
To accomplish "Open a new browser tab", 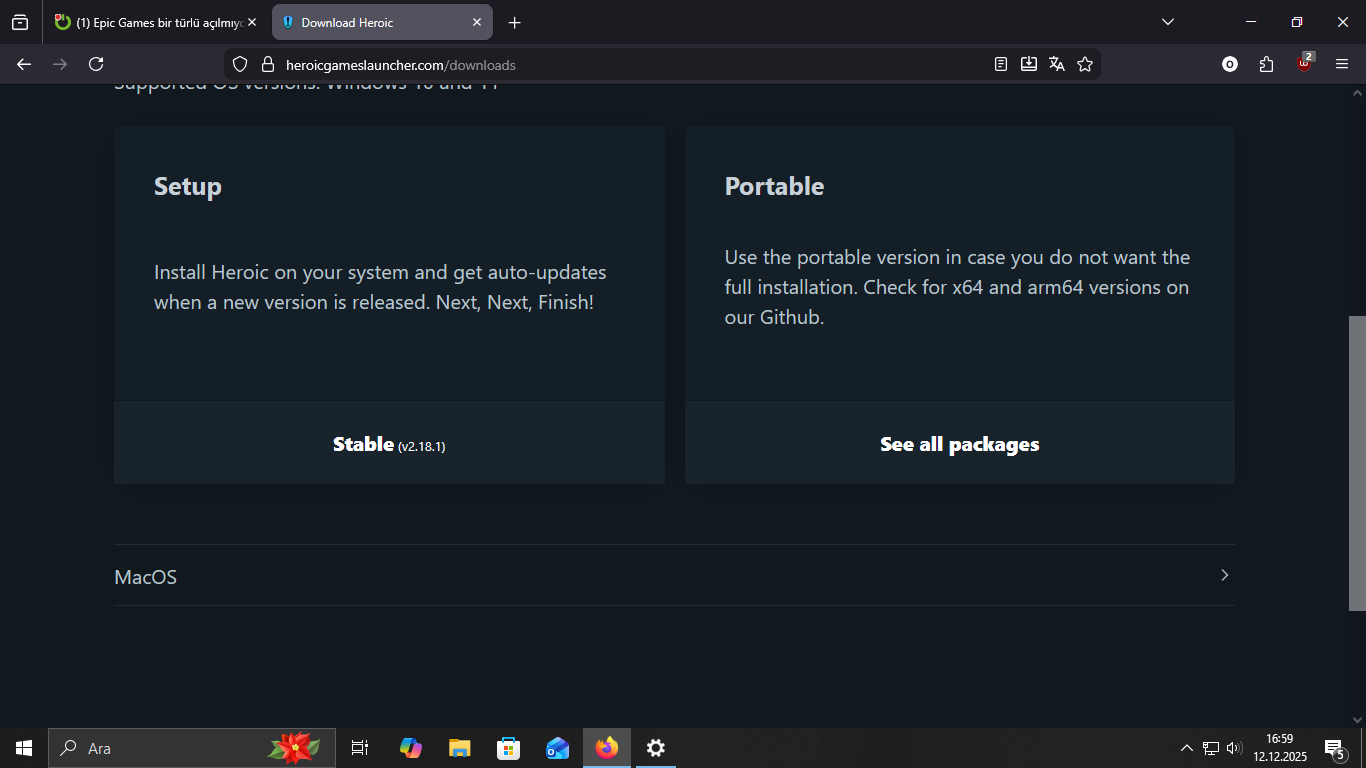I will tap(514, 22).
